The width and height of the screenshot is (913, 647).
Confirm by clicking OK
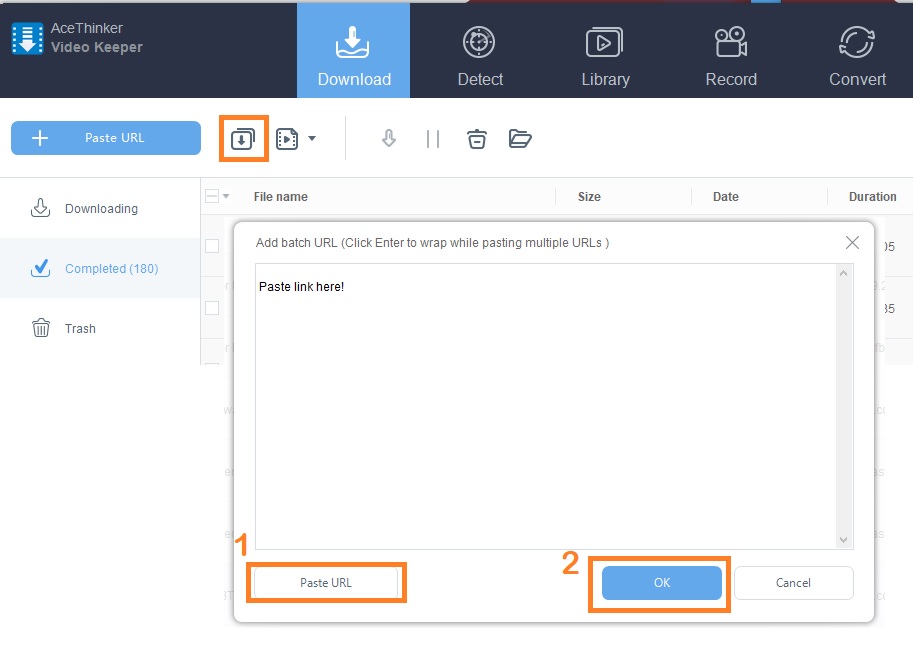click(659, 583)
